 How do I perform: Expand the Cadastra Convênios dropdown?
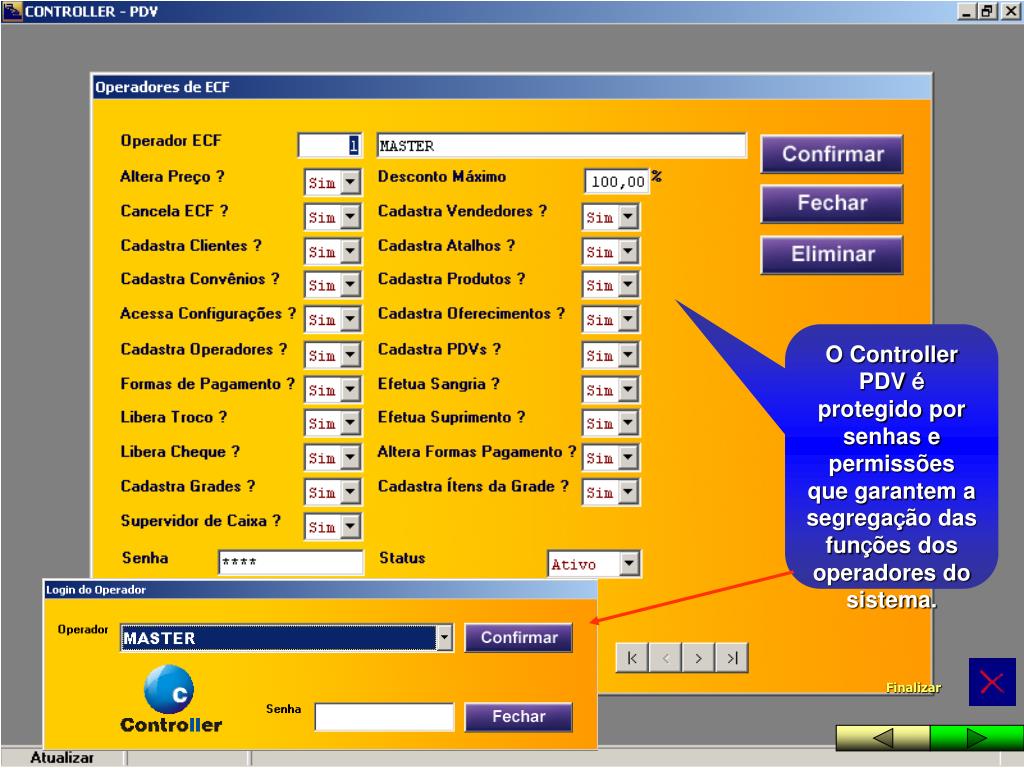351,285
